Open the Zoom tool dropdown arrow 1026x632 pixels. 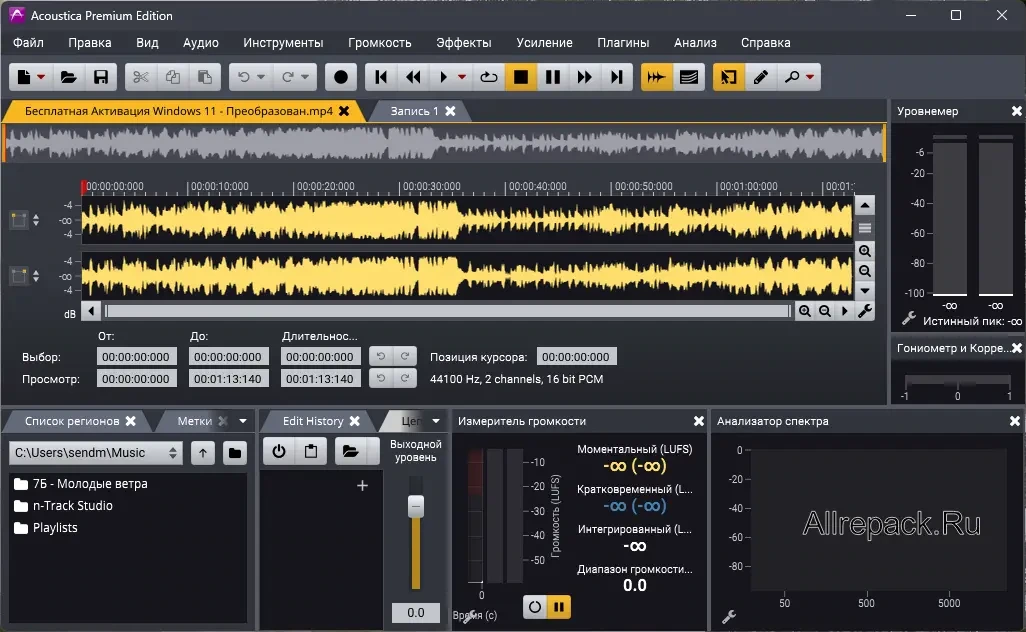click(810, 77)
